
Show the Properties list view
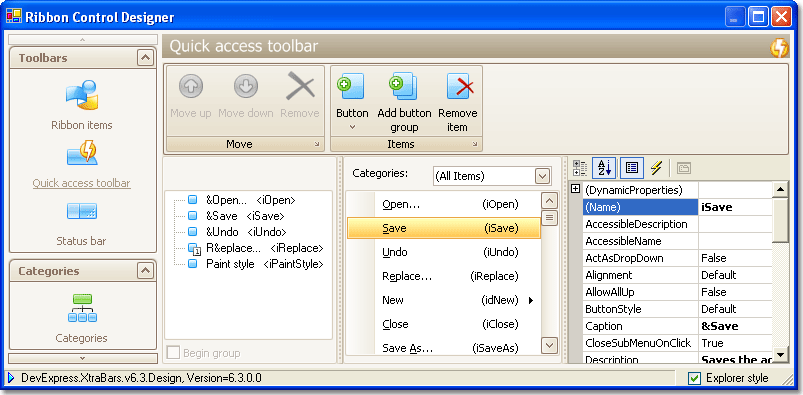click(632, 168)
